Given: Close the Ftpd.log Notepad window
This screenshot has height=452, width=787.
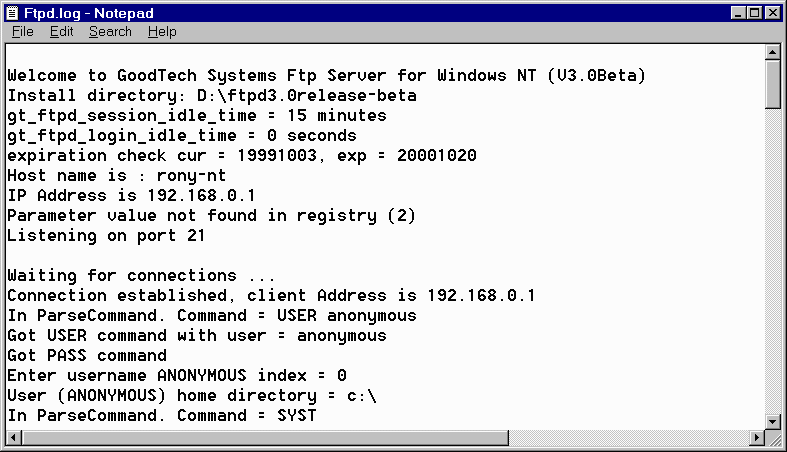Looking at the screenshot, I should tap(773, 13).
